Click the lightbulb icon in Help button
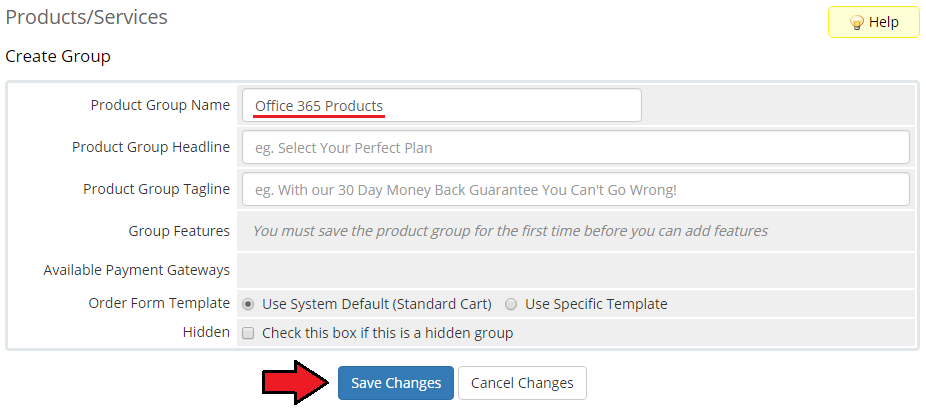The image size is (926, 412). (856, 22)
